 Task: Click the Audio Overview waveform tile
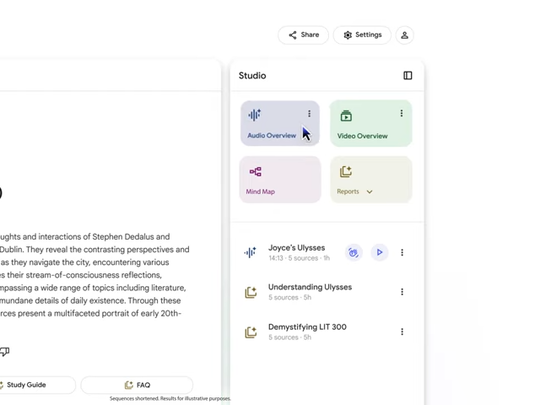click(280, 123)
